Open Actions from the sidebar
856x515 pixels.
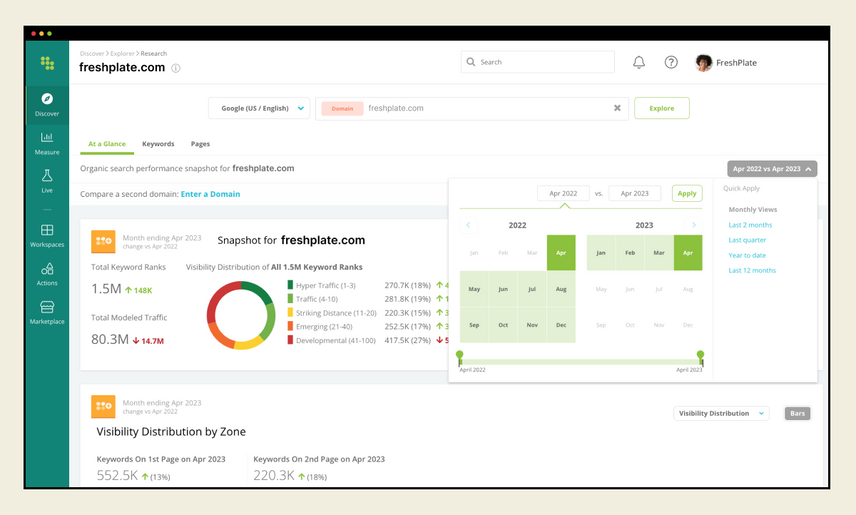pos(47,274)
